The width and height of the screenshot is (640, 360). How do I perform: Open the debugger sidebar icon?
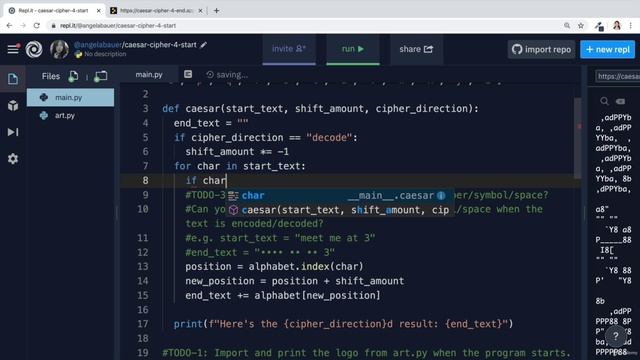click(x=13, y=132)
